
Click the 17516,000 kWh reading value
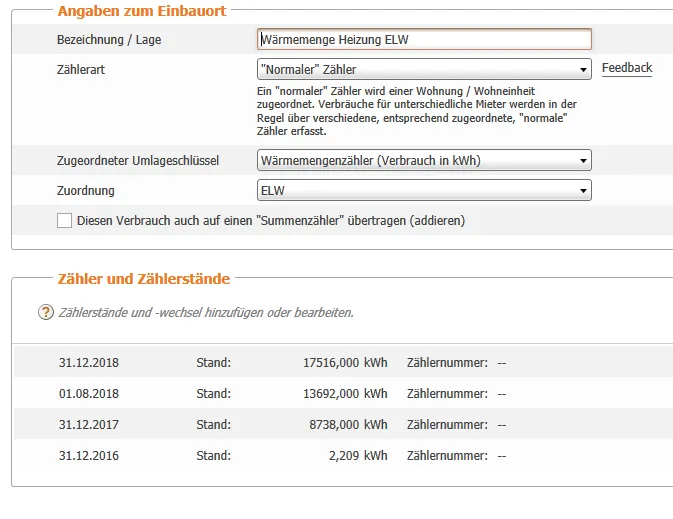343,363
